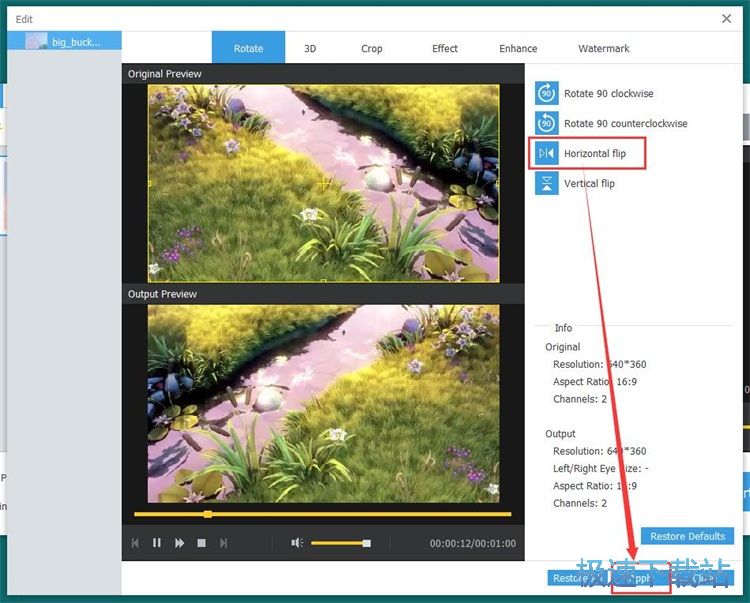
Task: Click the Original 'Channels: 2' text
Action: pyautogui.click(x=580, y=399)
